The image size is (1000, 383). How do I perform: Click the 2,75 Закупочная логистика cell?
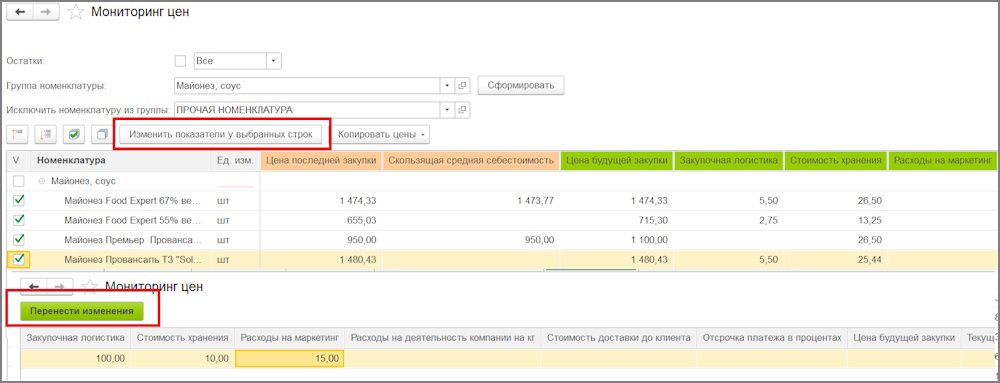point(729,220)
